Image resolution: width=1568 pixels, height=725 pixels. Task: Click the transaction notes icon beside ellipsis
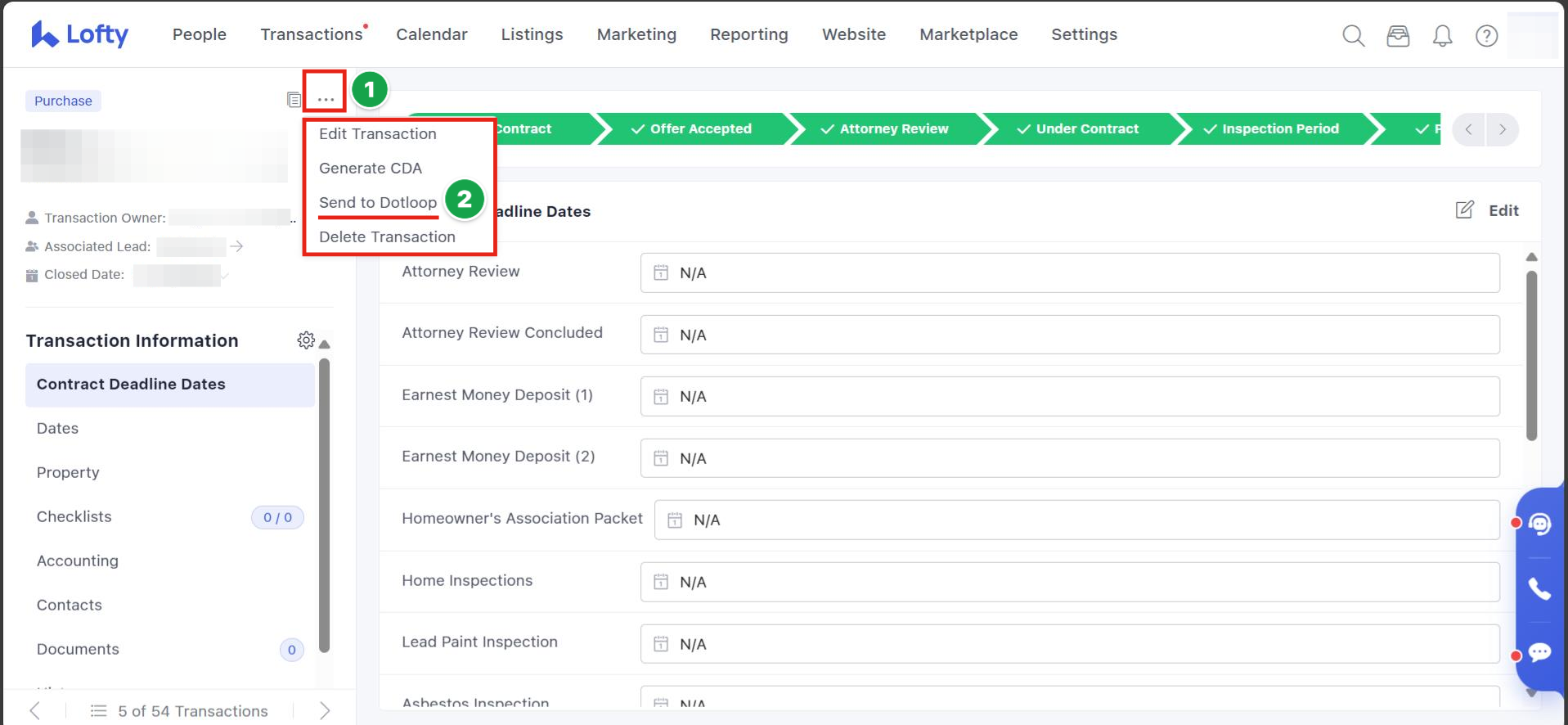coord(294,100)
